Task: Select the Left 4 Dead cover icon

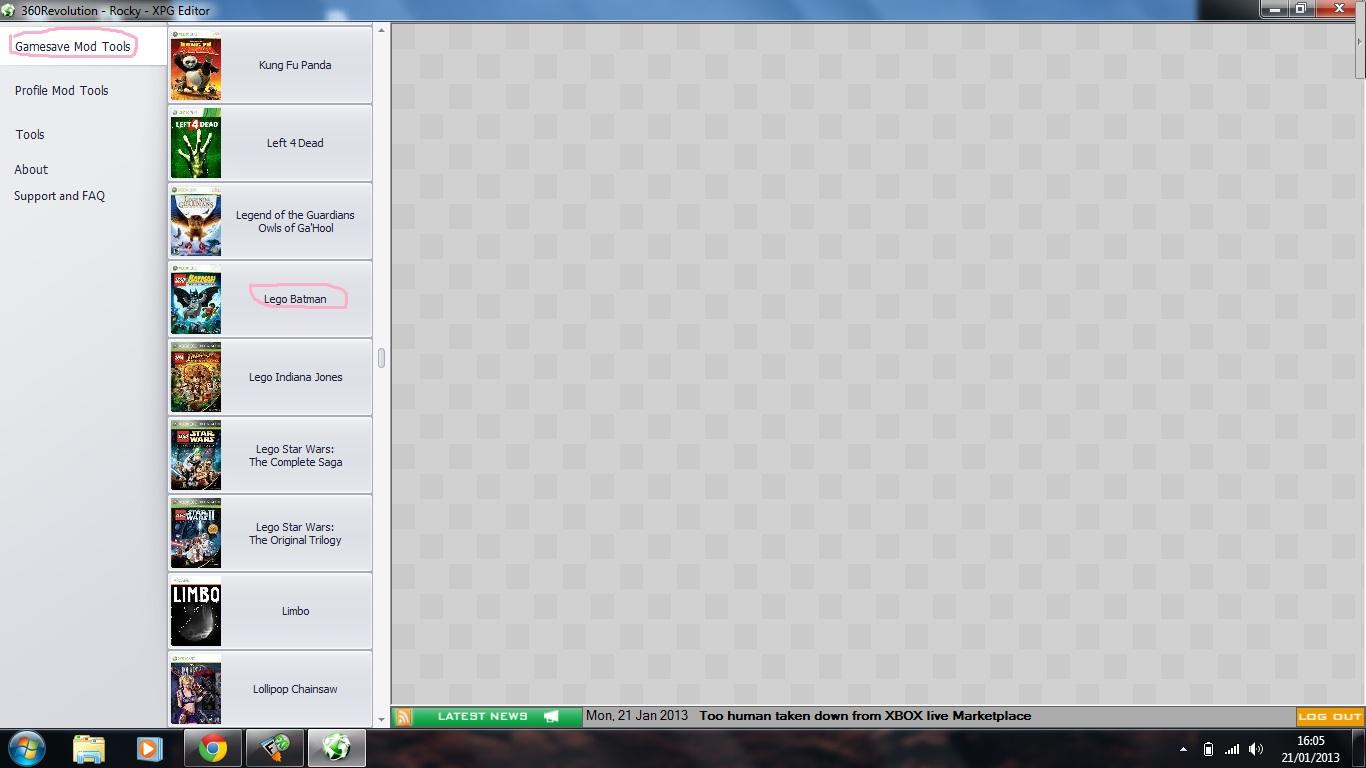Action: (195, 143)
